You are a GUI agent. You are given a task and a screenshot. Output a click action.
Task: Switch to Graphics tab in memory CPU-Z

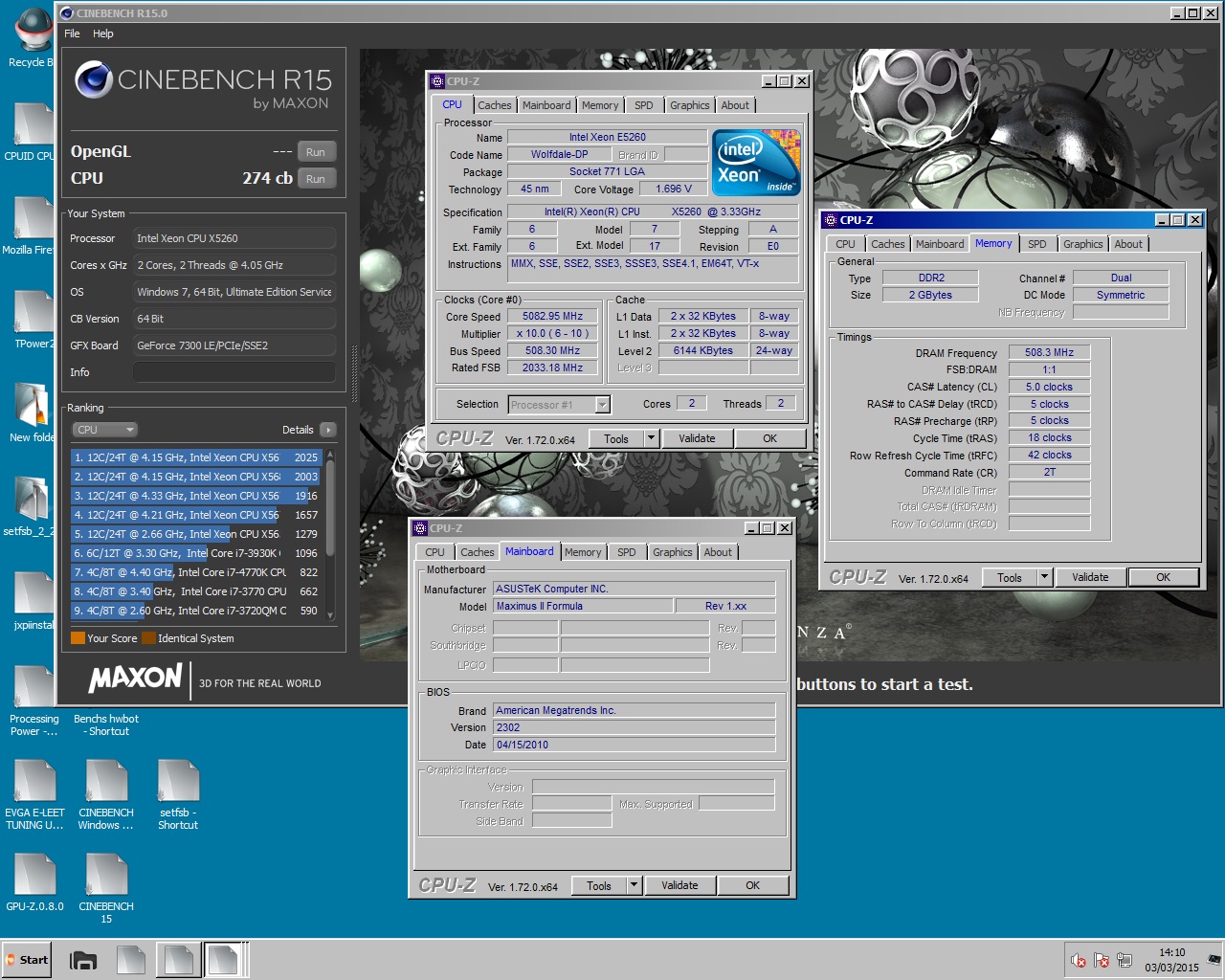(1083, 244)
